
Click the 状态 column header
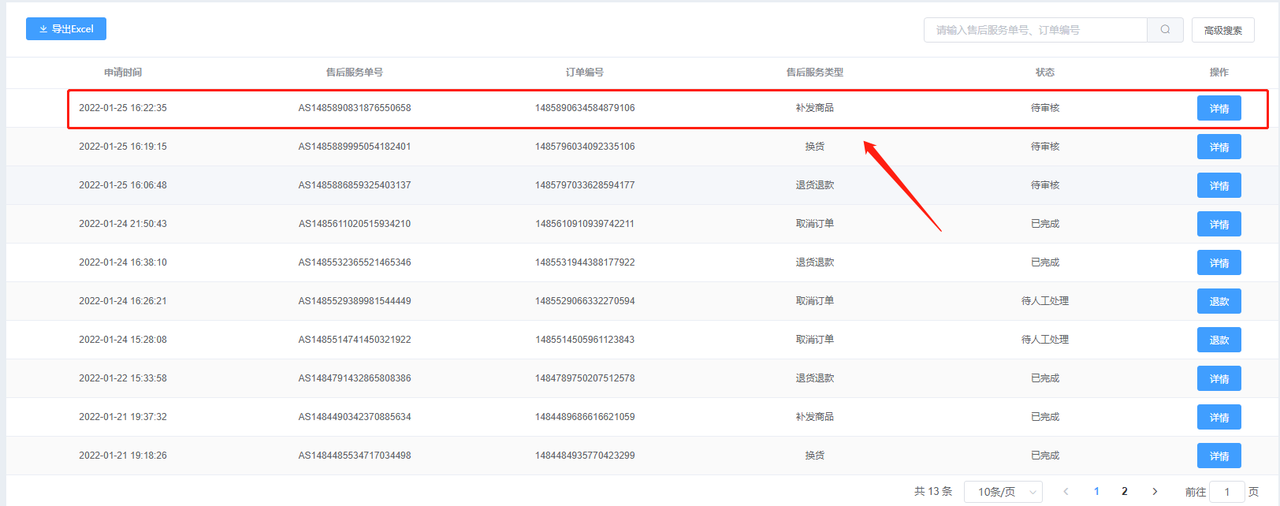click(1045, 72)
